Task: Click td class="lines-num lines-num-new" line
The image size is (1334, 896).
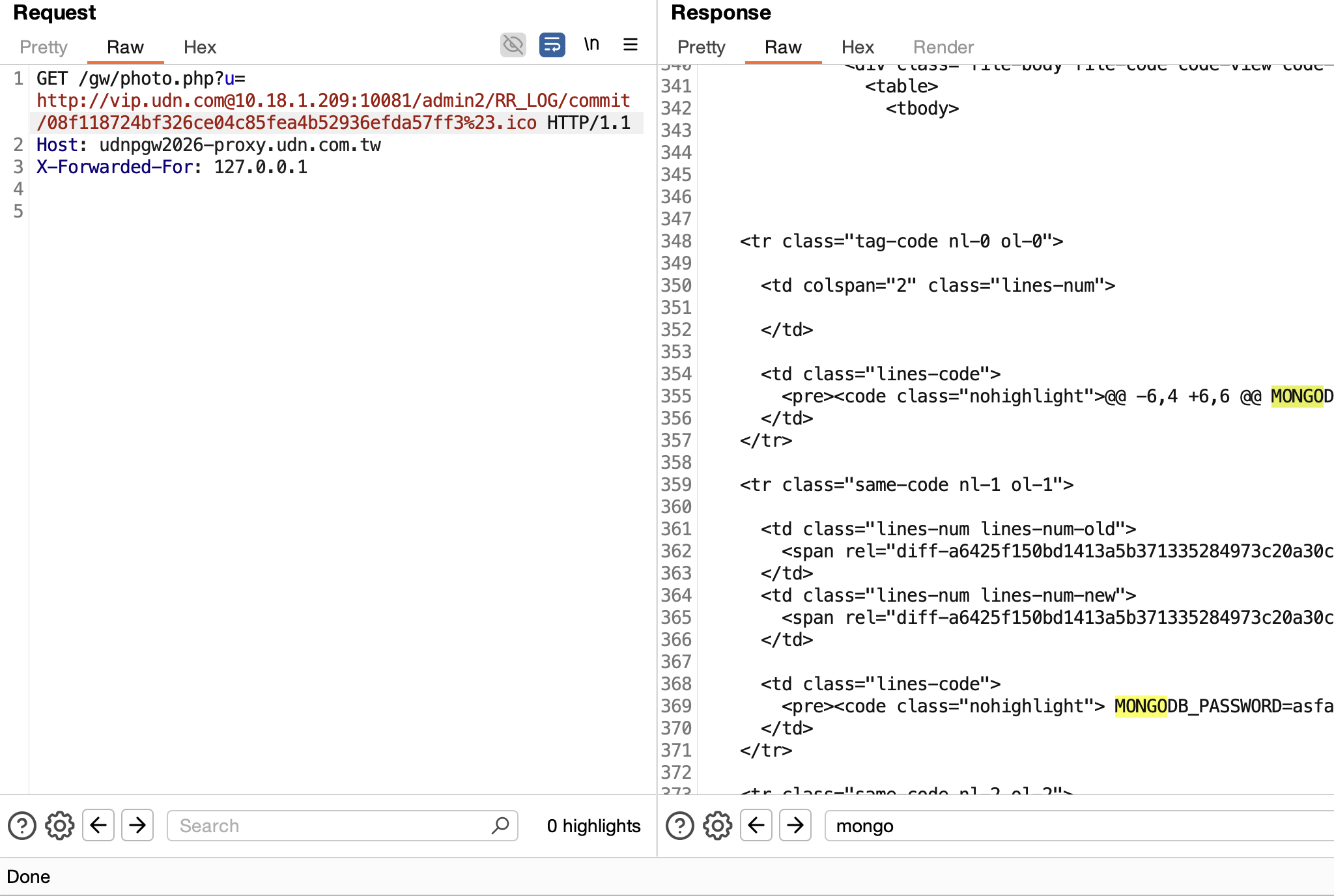Action: [x=948, y=596]
